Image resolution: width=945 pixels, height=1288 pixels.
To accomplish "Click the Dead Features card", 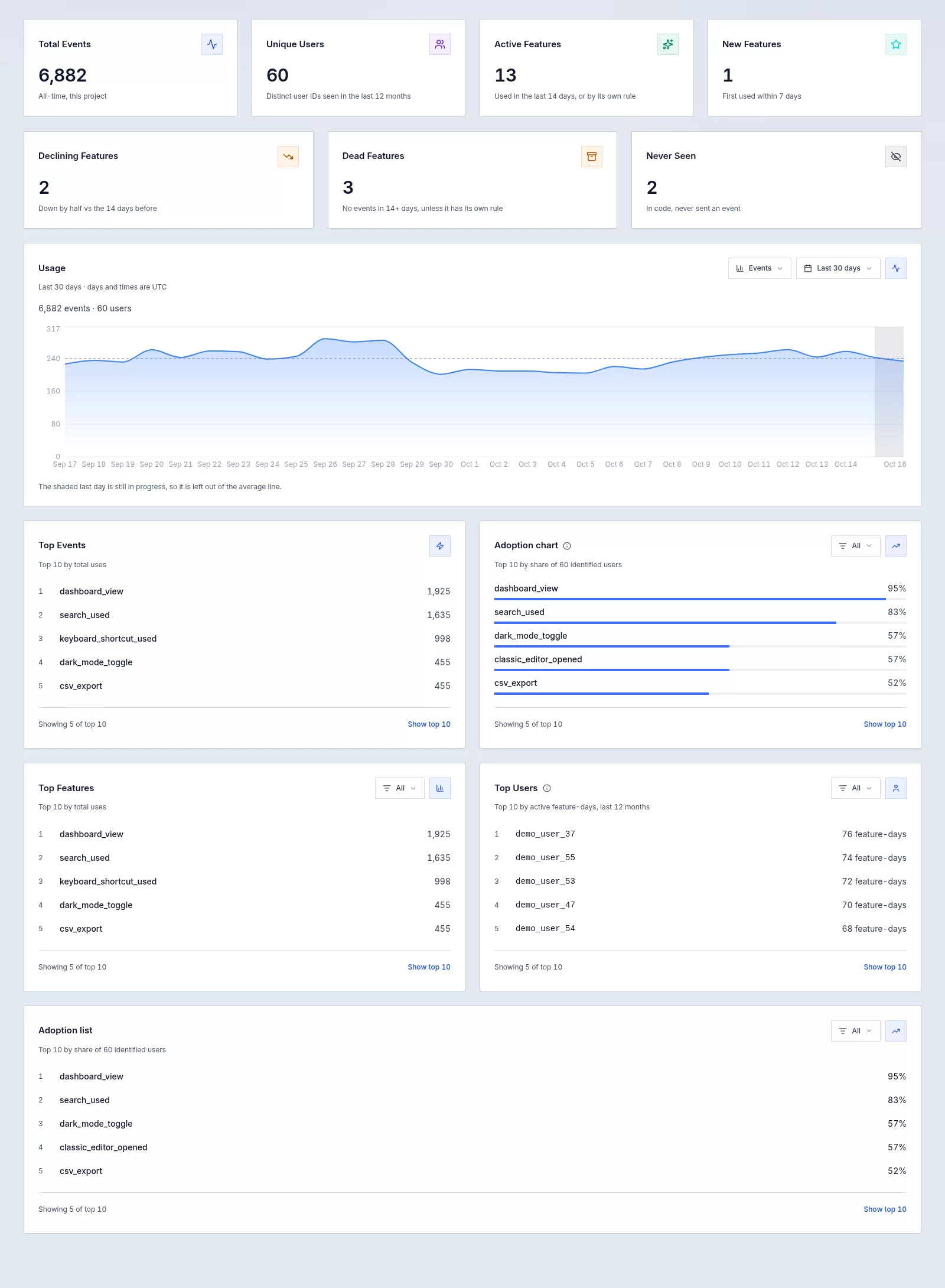I will pos(472,180).
